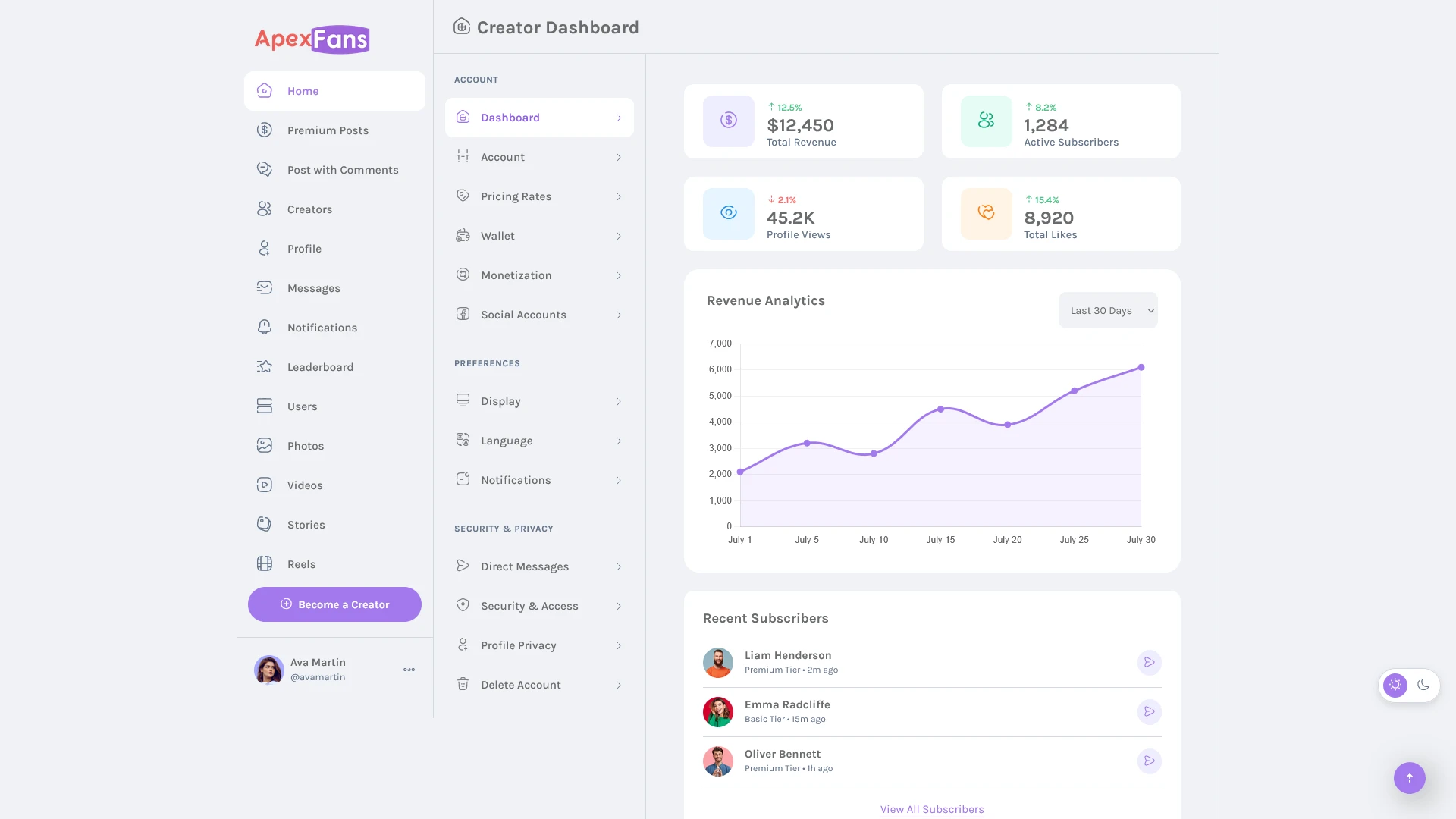Viewport: 1456px width, 819px height.
Task: Click the Photos icon in sidebar
Action: 264,446
